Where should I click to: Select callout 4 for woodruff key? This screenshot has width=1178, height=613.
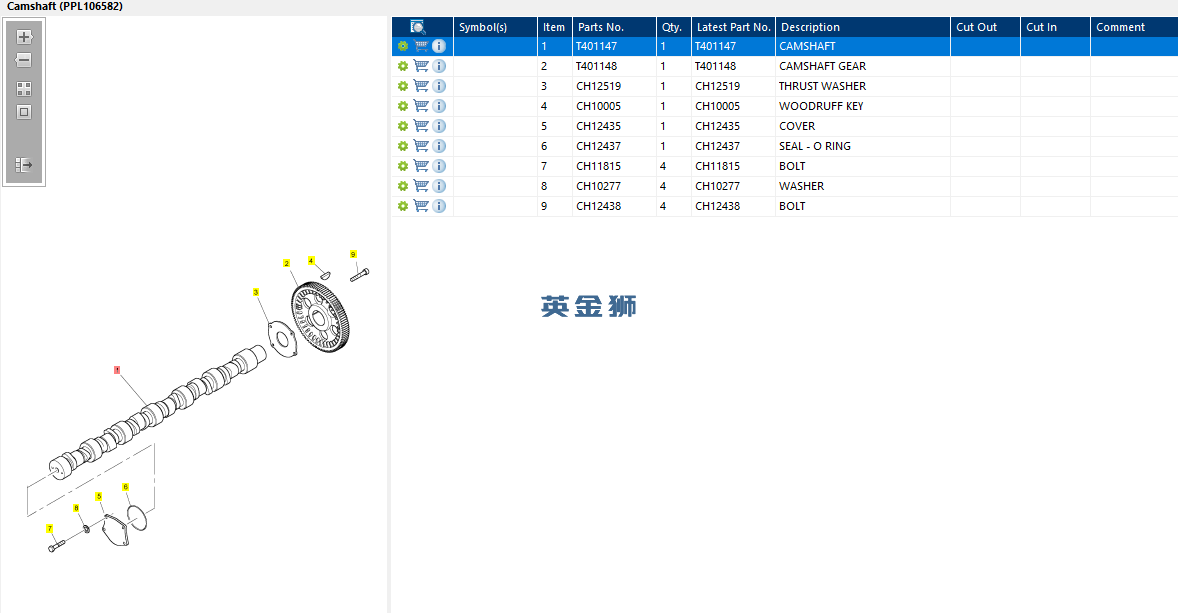[311, 261]
